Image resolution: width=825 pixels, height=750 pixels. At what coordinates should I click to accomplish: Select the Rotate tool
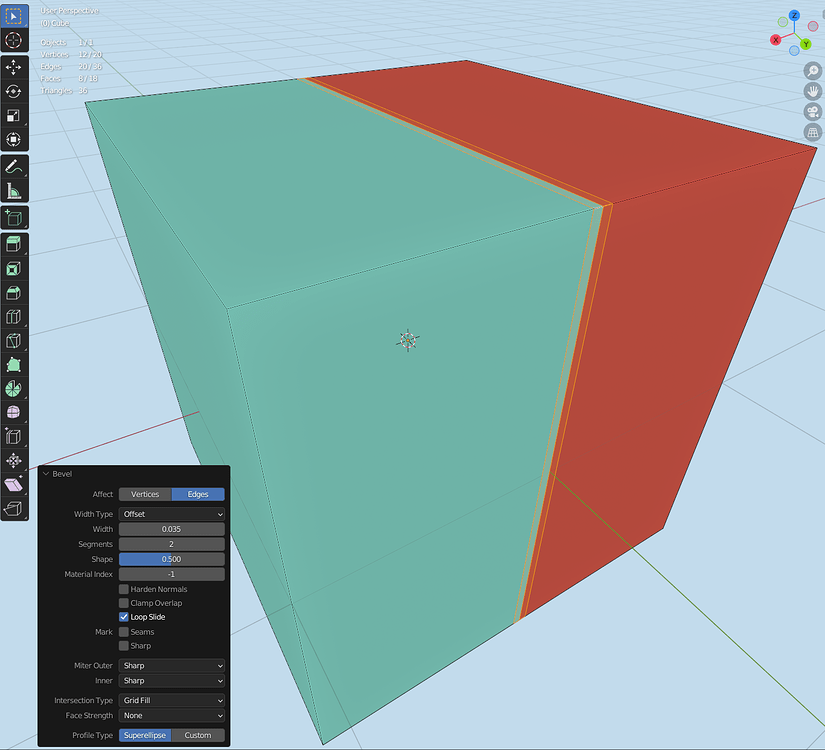(x=14, y=92)
